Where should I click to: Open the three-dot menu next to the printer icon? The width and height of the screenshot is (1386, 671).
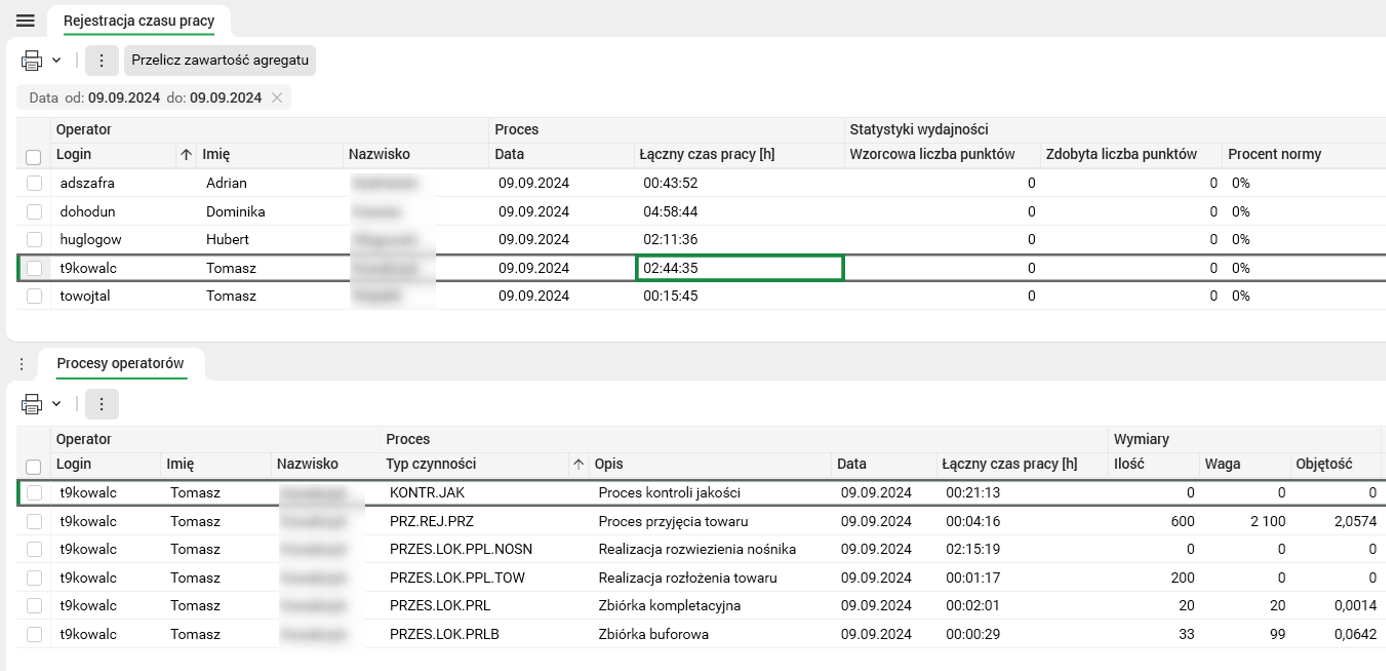(100, 60)
